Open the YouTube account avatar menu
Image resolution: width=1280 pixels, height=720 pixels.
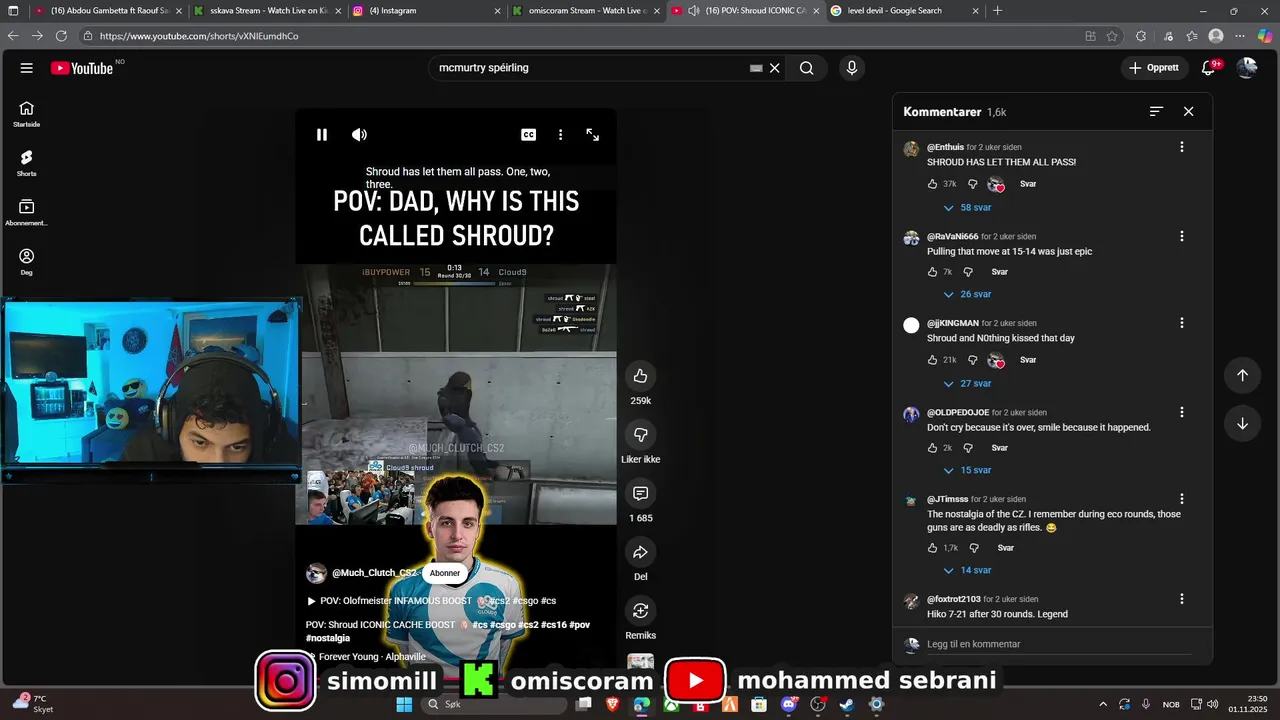[x=1247, y=68]
